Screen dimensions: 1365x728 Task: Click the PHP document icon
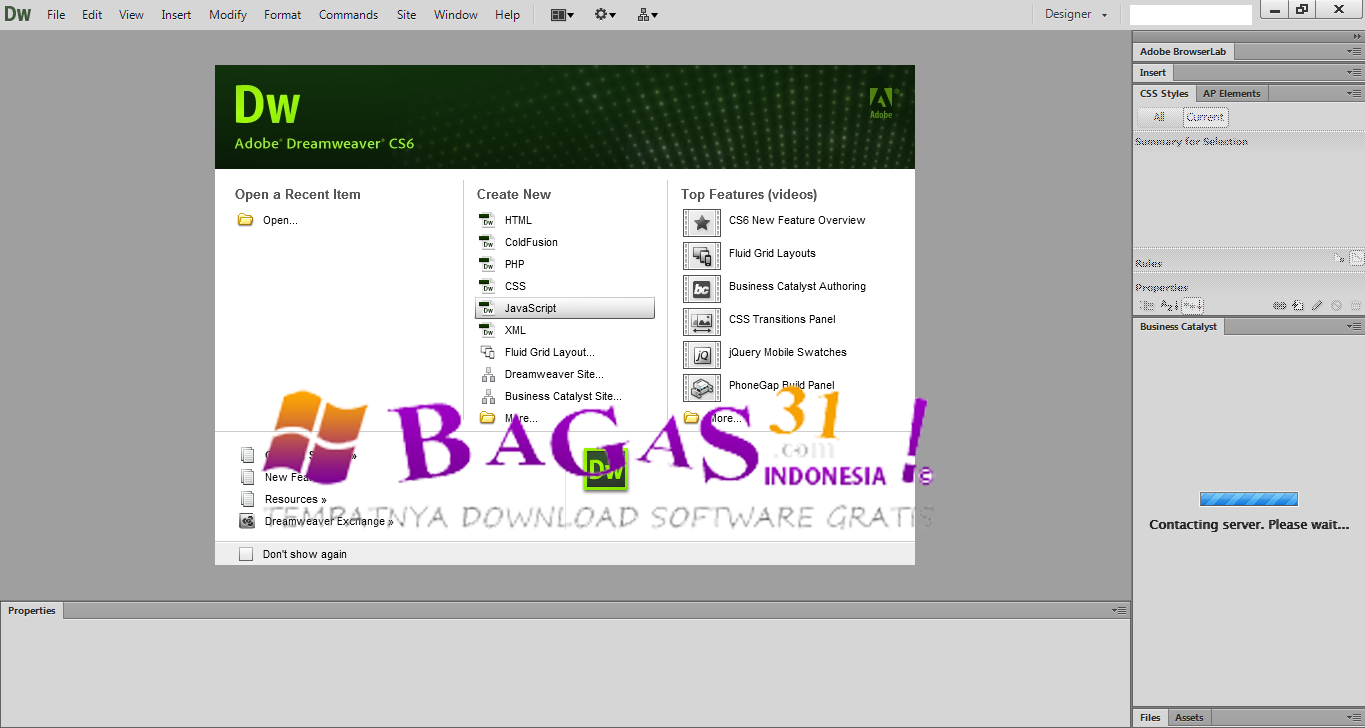point(487,264)
